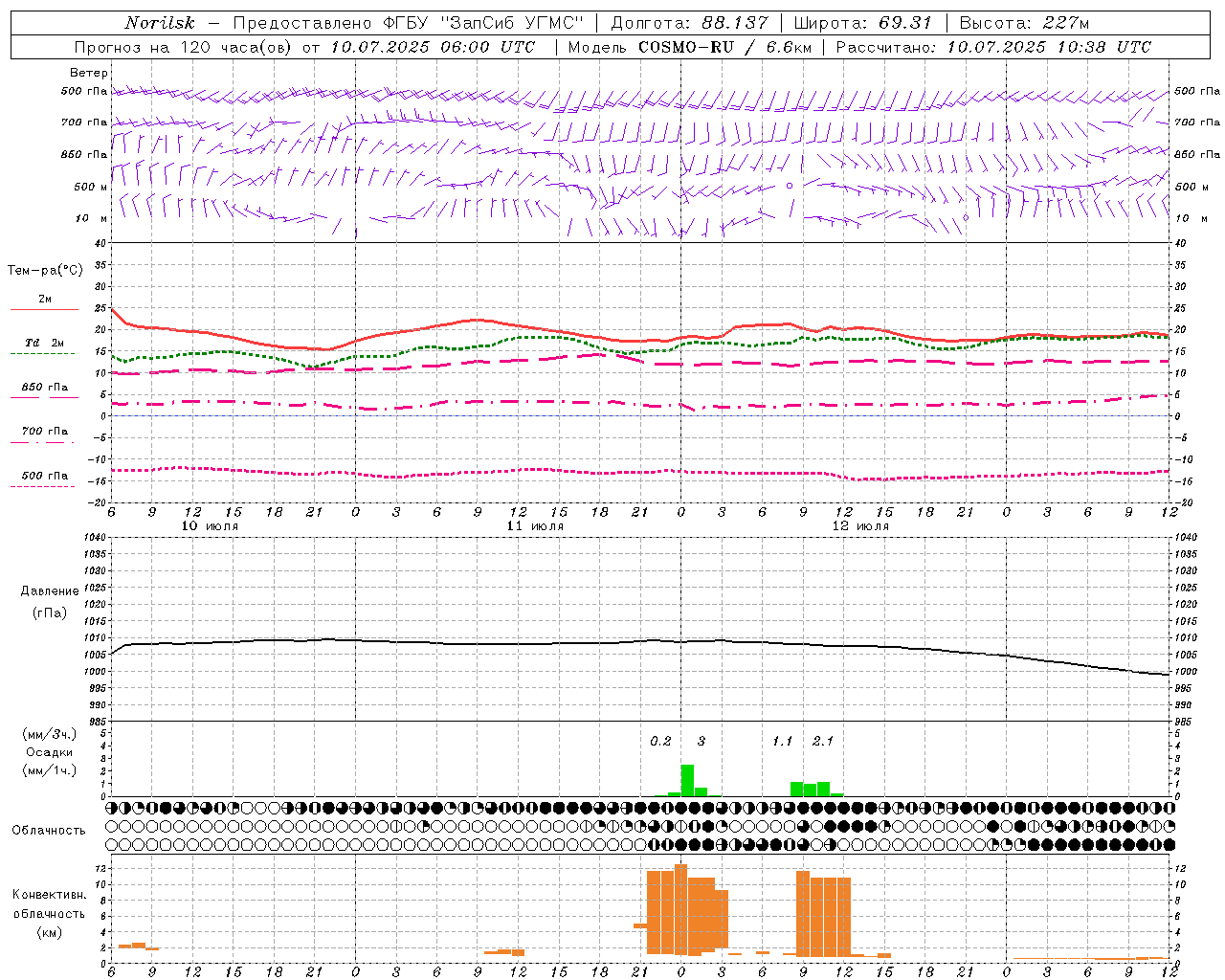This screenshot has width=1225, height=980.
Task: Click the 11 июля date marker
Action: (535, 526)
